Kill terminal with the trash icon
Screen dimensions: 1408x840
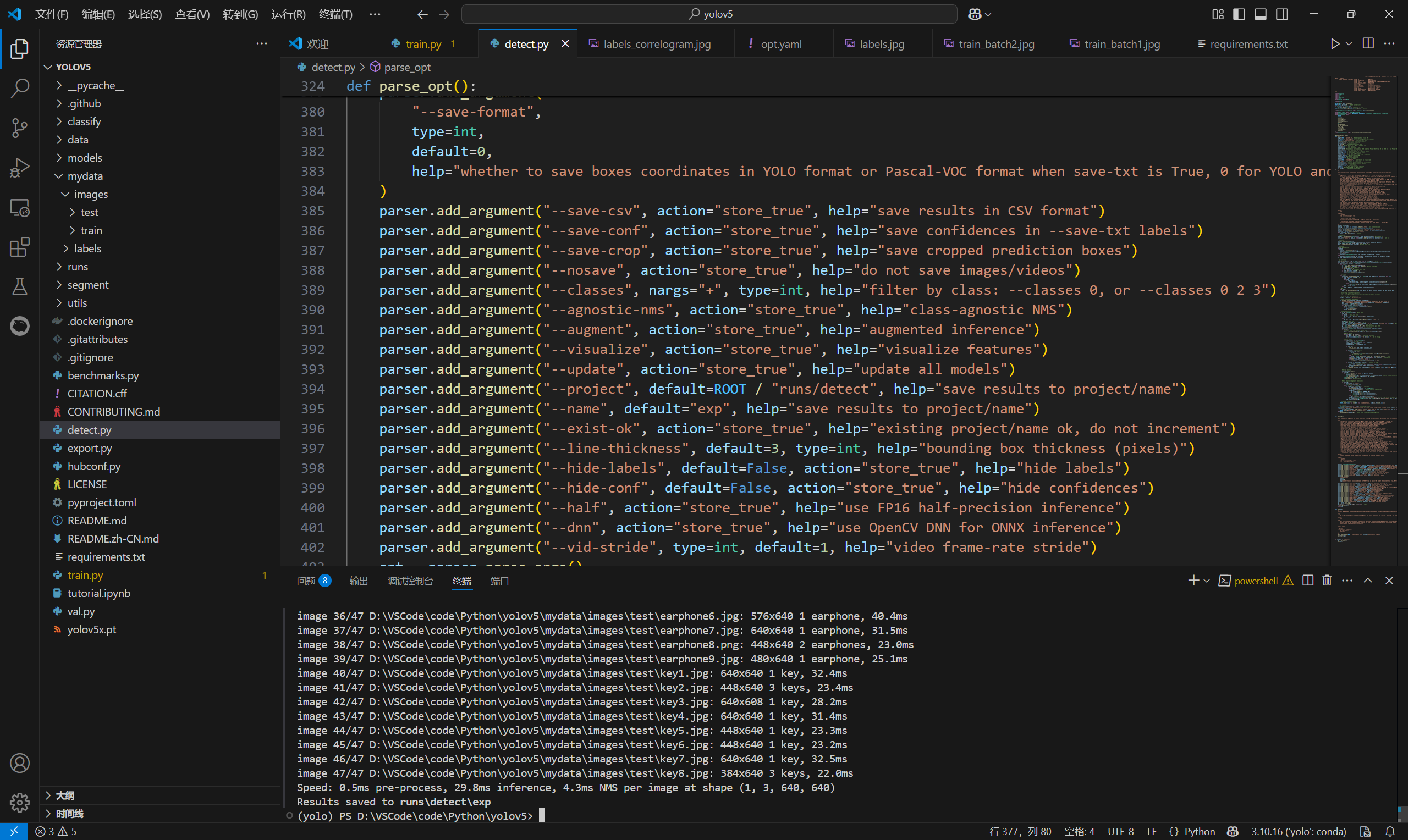point(1327,581)
